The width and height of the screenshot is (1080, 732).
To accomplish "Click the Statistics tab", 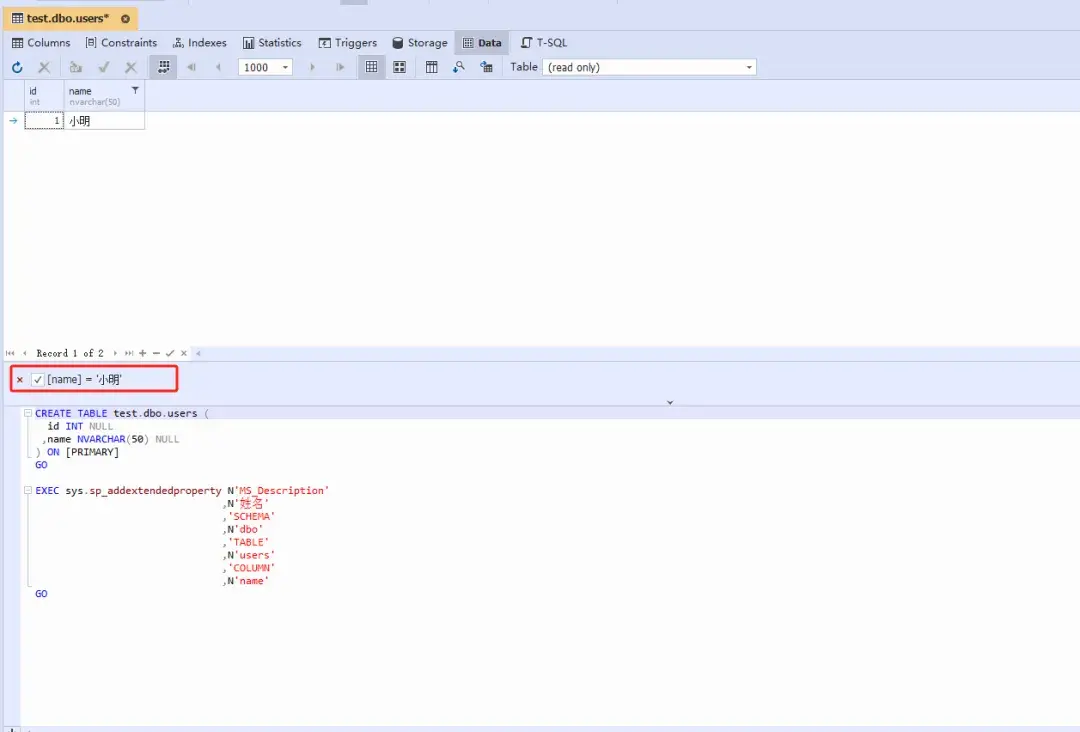I will 272,42.
